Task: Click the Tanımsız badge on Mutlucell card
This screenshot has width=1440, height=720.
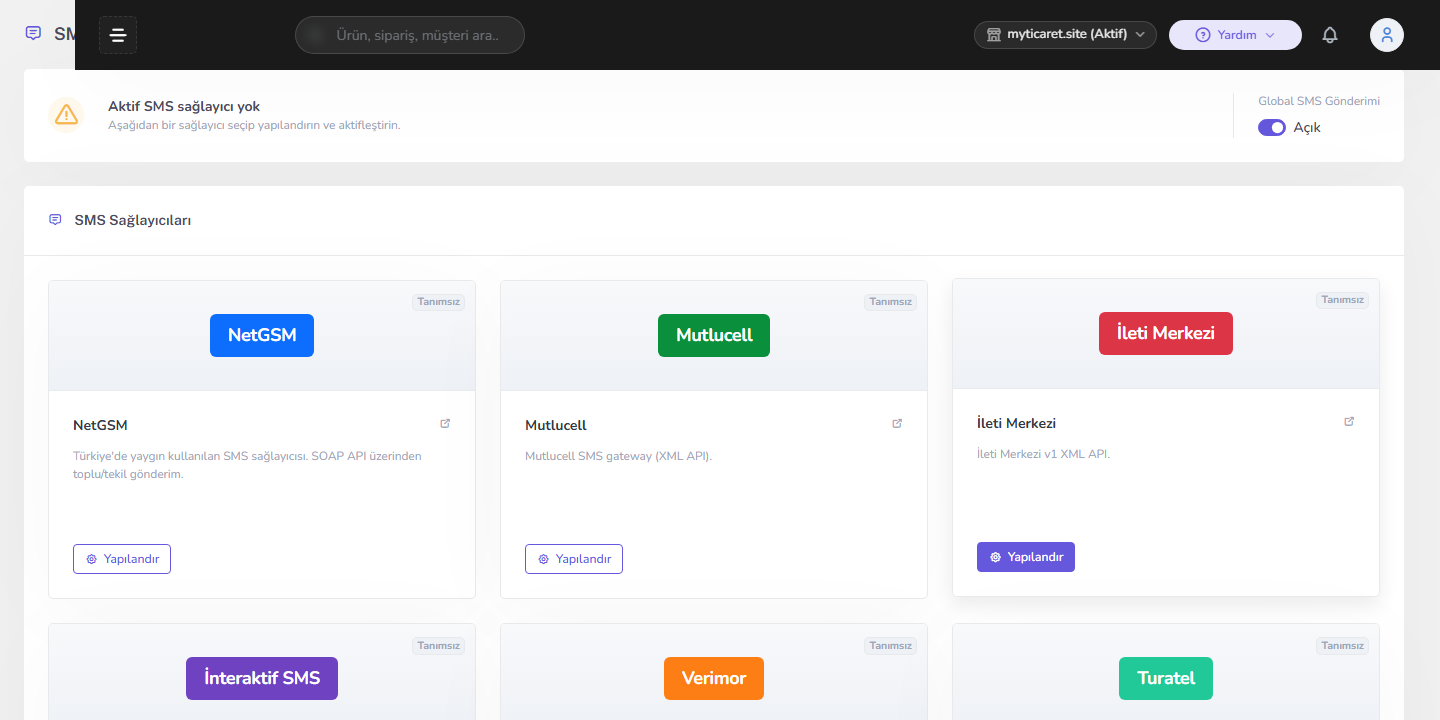Action: [891, 302]
